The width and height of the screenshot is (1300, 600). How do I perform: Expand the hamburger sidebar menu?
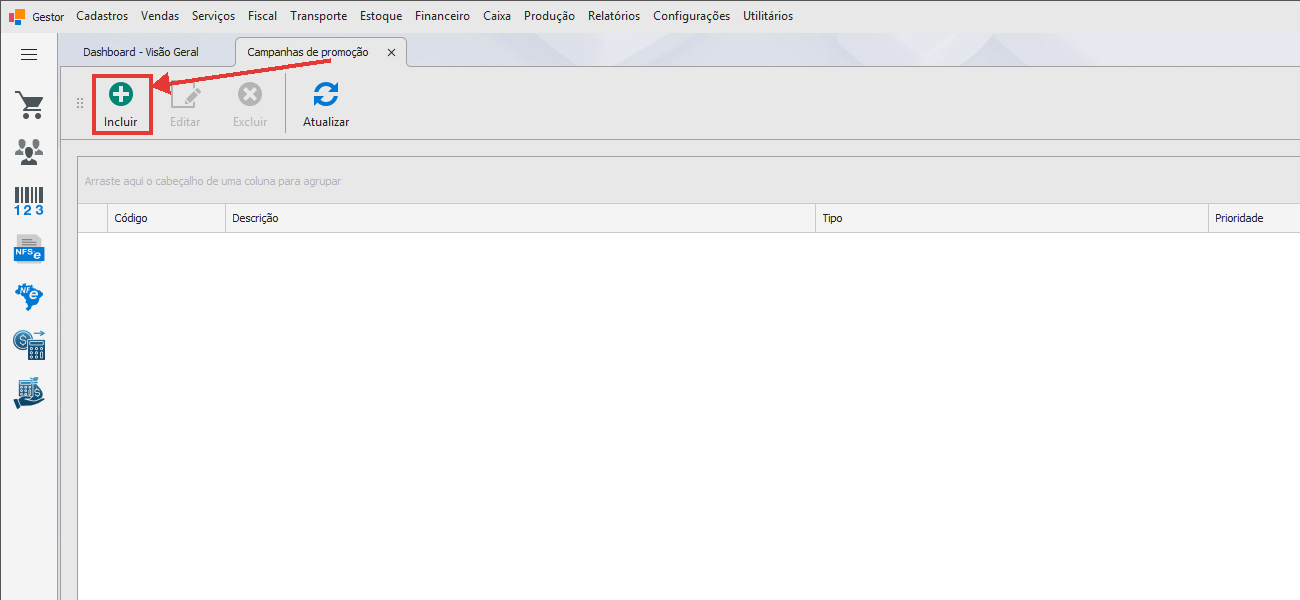click(x=29, y=55)
